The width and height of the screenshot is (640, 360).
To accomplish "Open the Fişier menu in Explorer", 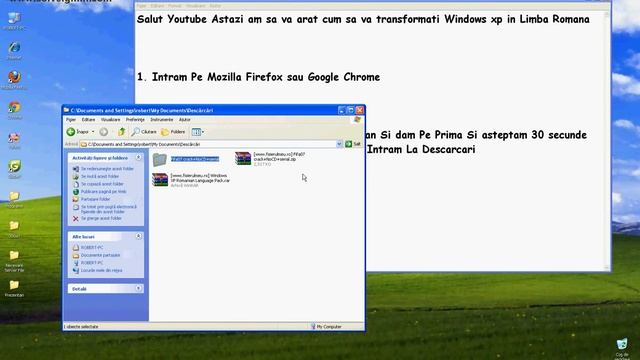I will [x=71, y=120].
